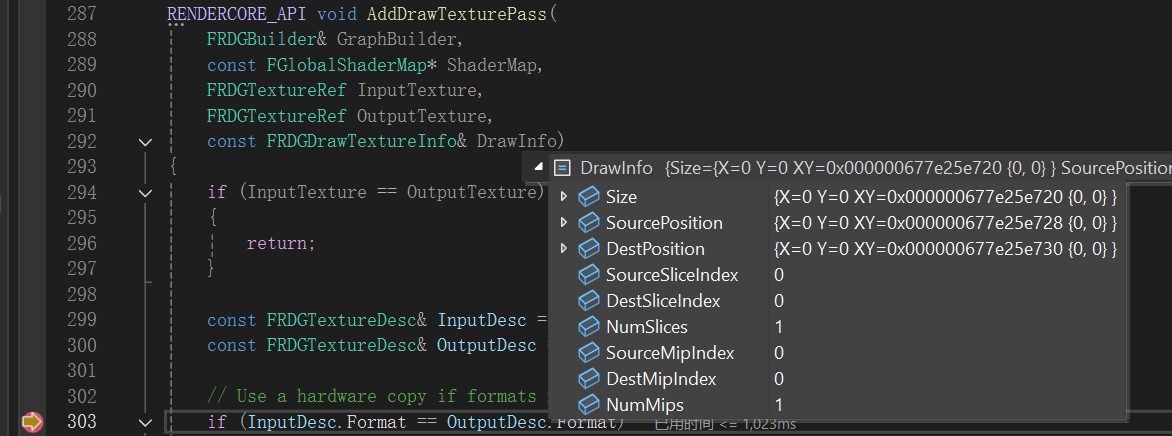This screenshot has height=436, width=1172.
Task: Click the DrawInfo variable icon in the data tip
Action: pyautogui.click(x=563, y=168)
